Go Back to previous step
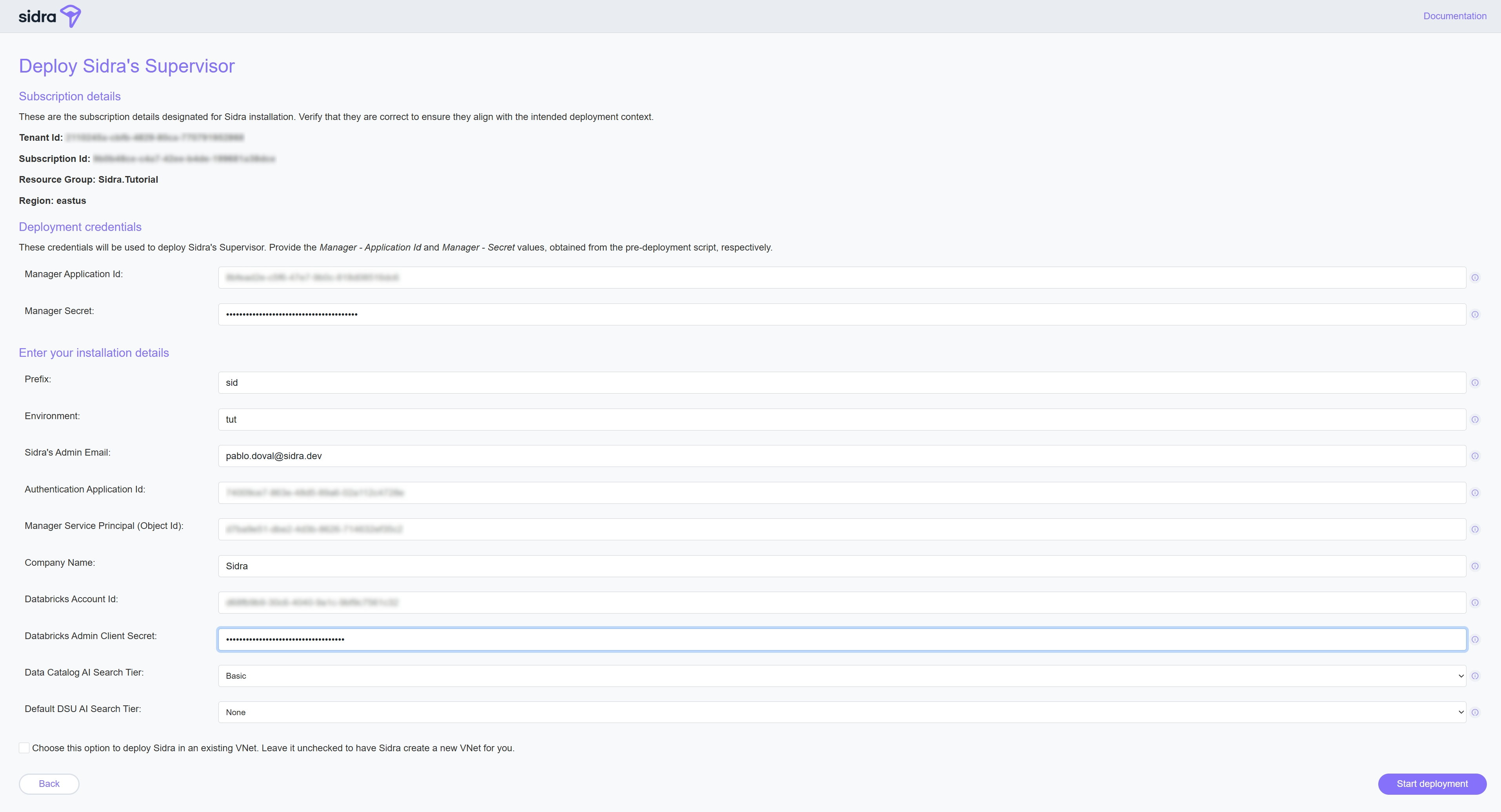 (x=49, y=784)
